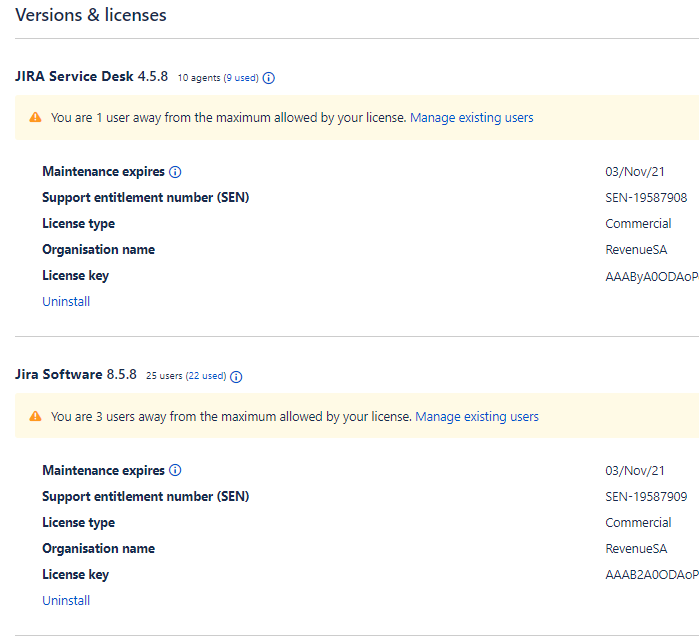Viewport: 699px width, 643px height.
Task: Click info icon beside Jira Software users count
Action: click(x=236, y=377)
